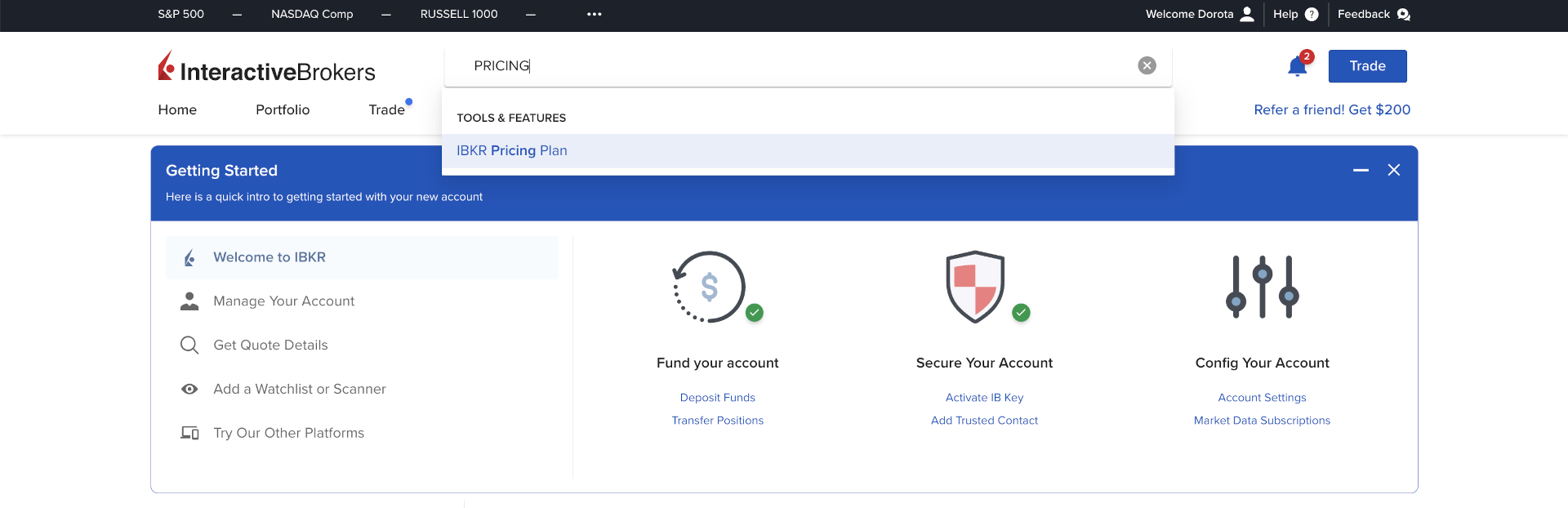Click the Secure Your Account shield icon

click(975, 287)
